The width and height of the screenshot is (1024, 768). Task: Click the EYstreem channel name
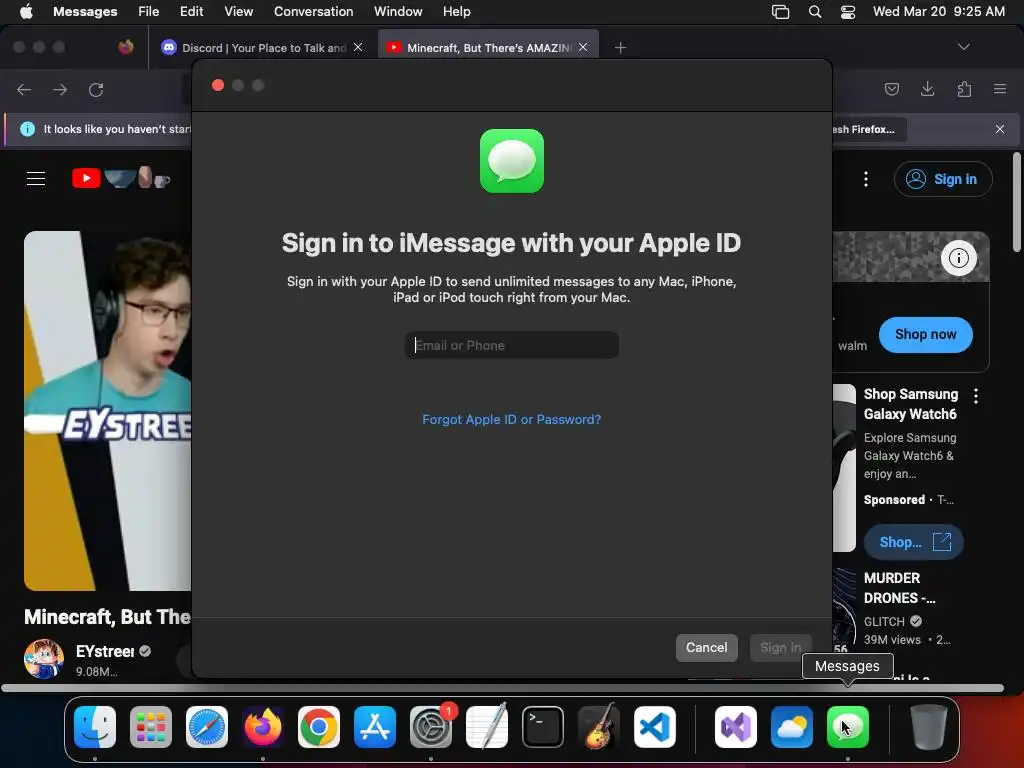tap(104, 651)
